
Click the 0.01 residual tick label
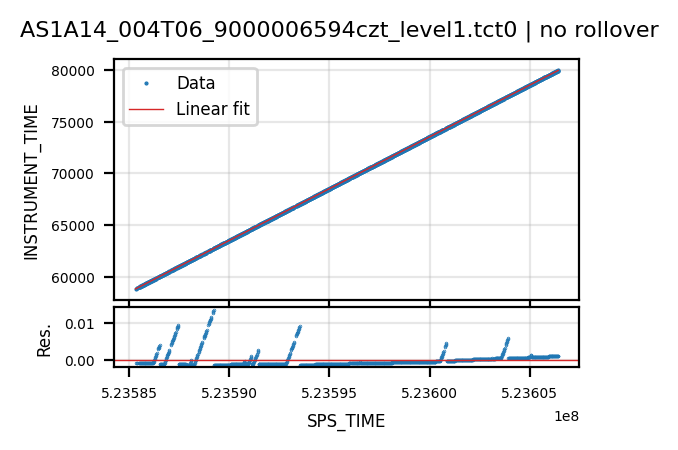point(80,324)
